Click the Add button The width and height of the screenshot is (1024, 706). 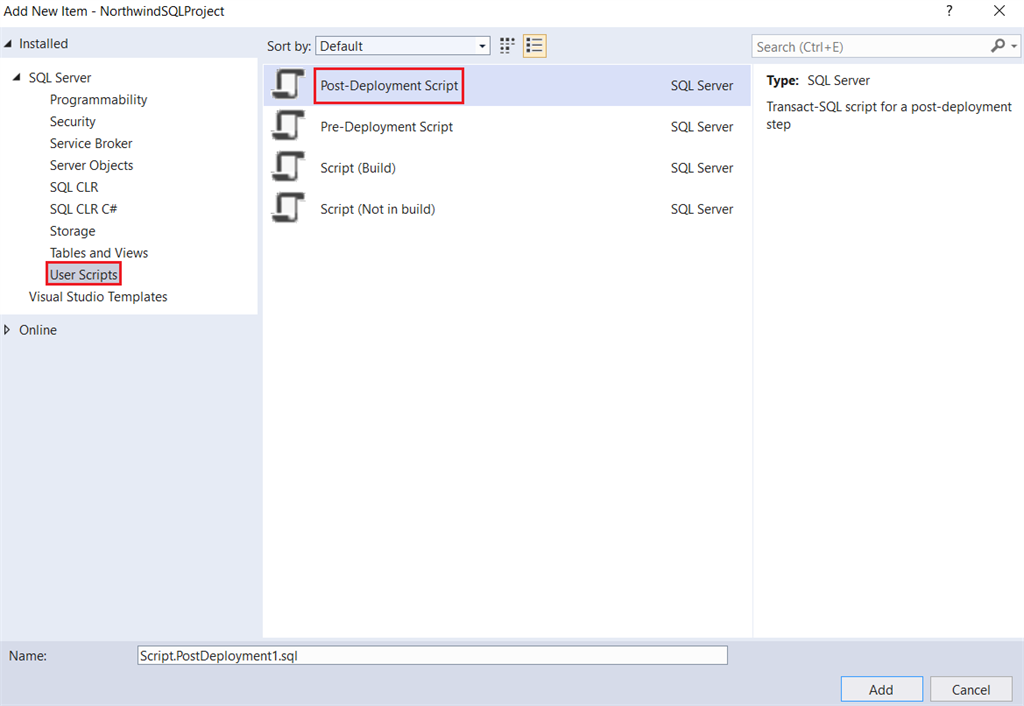(881, 689)
